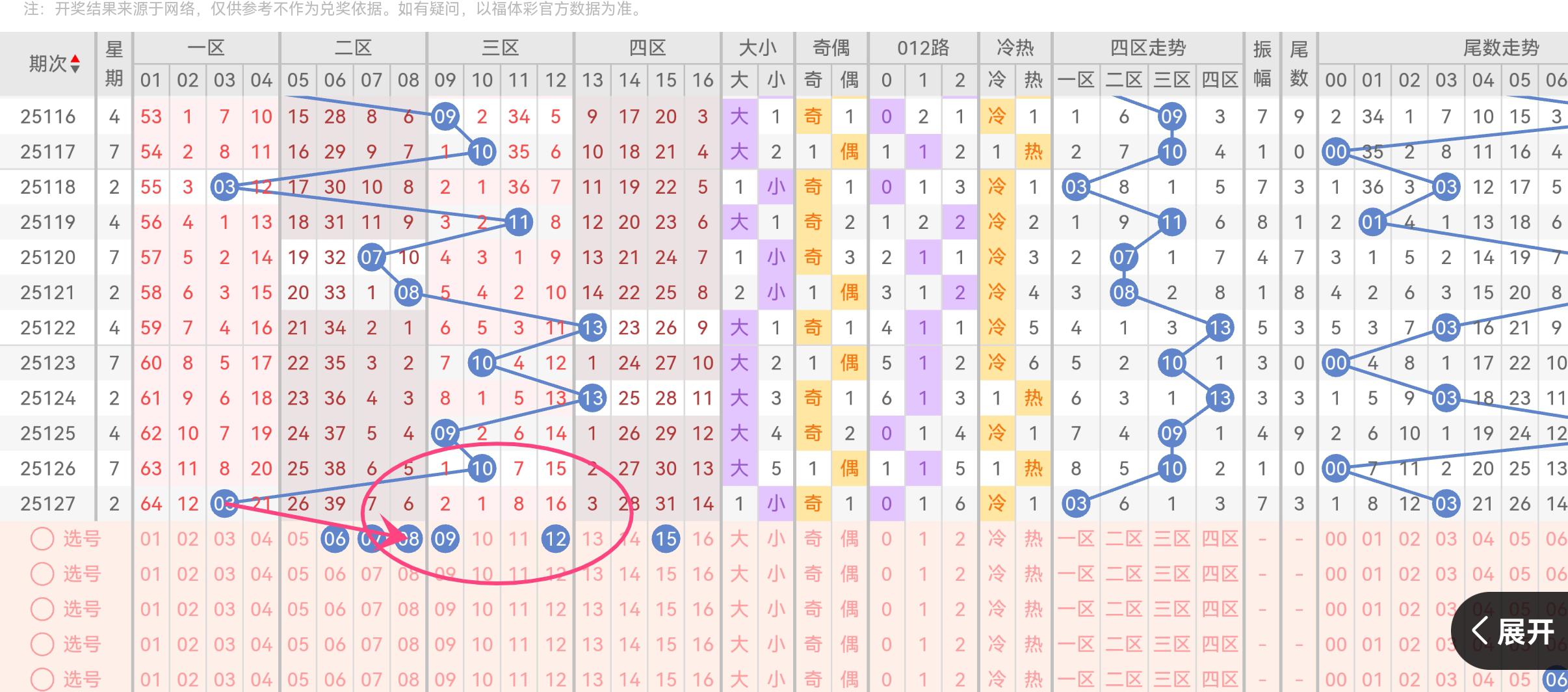Open the 四区走势 column group header
Image resolution: width=1568 pixels, height=692 pixels.
click(1147, 48)
